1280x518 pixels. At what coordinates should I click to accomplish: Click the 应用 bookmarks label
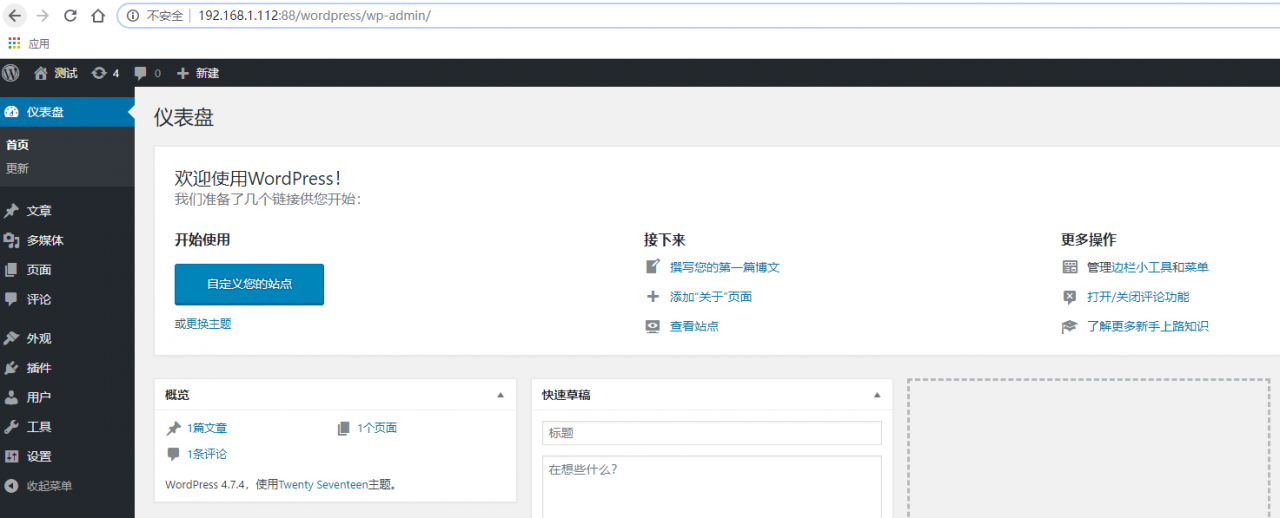click(x=39, y=44)
